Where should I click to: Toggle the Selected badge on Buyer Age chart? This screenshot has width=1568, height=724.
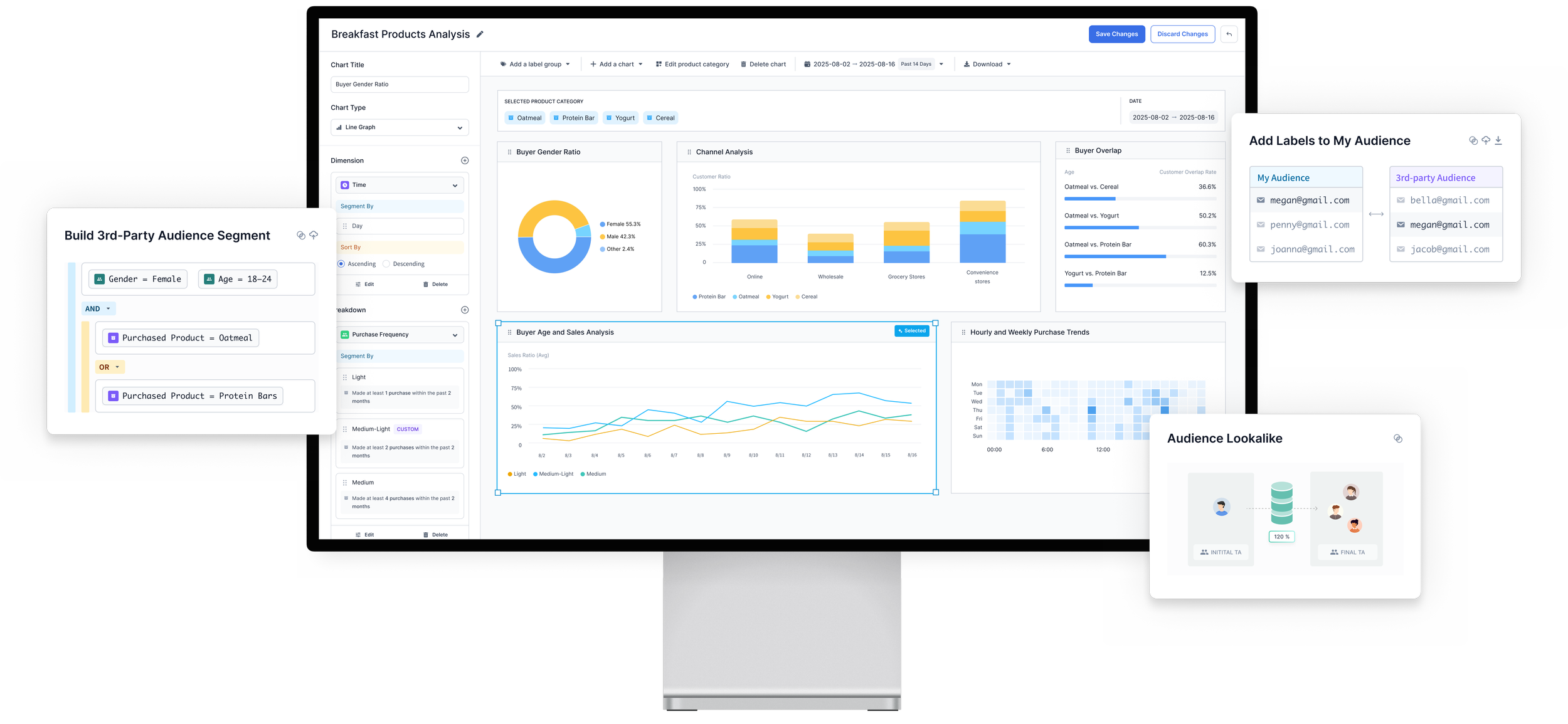(911, 331)
